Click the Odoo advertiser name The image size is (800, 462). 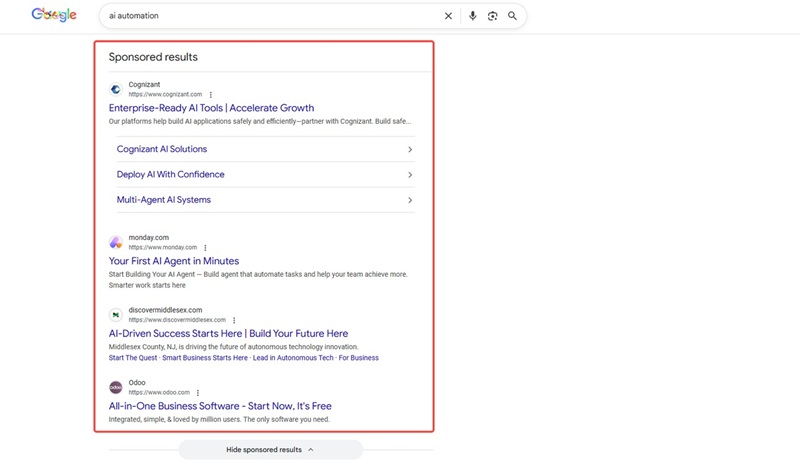(137, 383)
